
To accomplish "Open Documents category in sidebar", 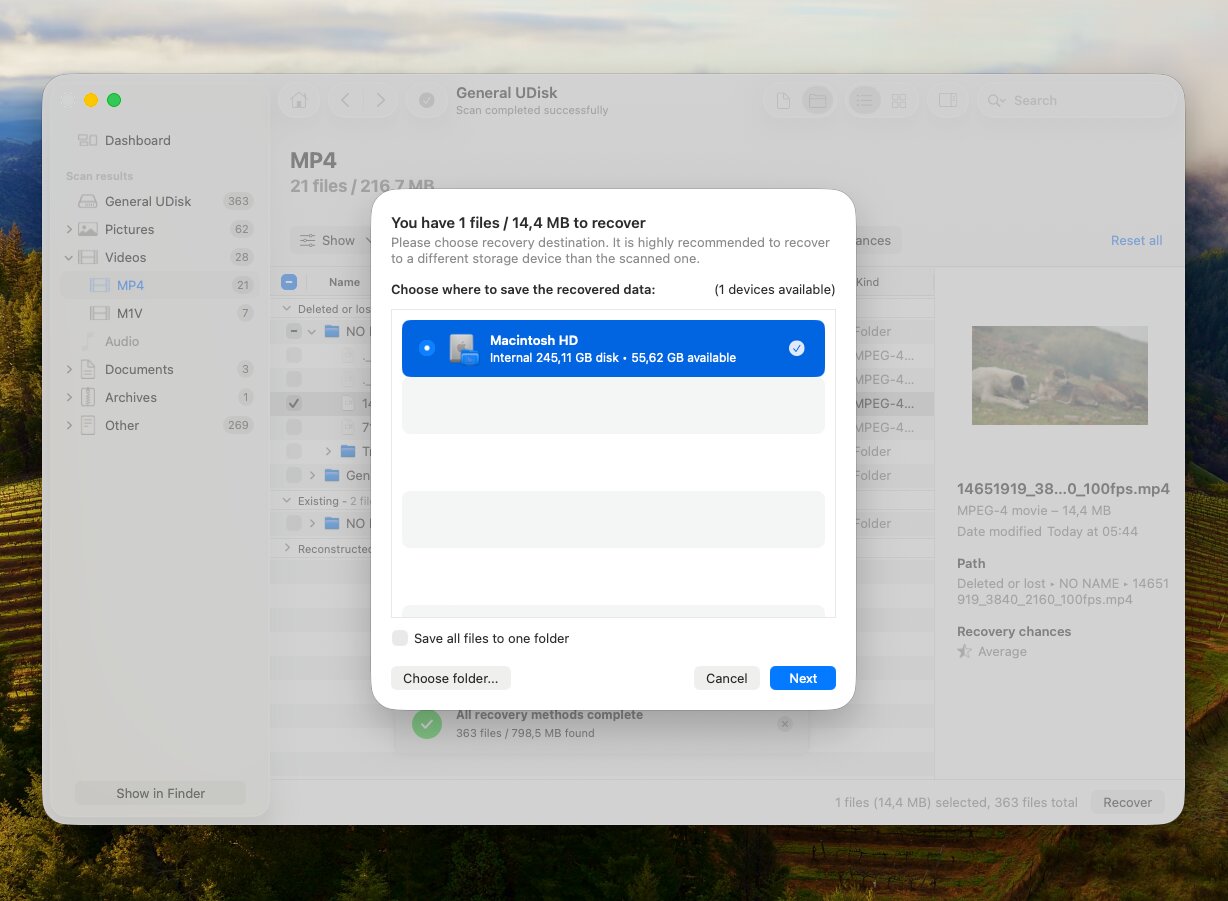I will pos(139,369).
